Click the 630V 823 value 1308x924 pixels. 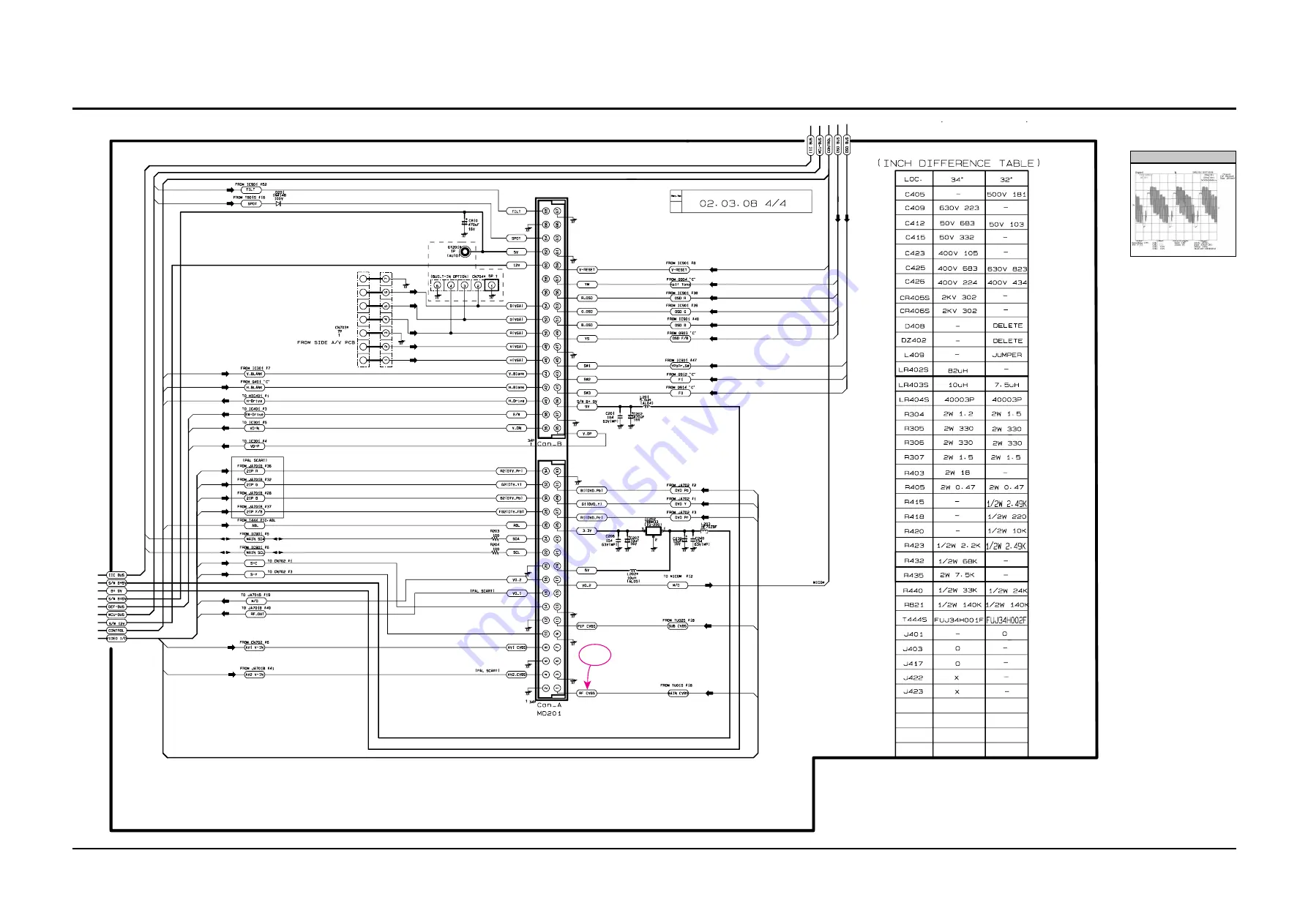tap(1007, 268)
